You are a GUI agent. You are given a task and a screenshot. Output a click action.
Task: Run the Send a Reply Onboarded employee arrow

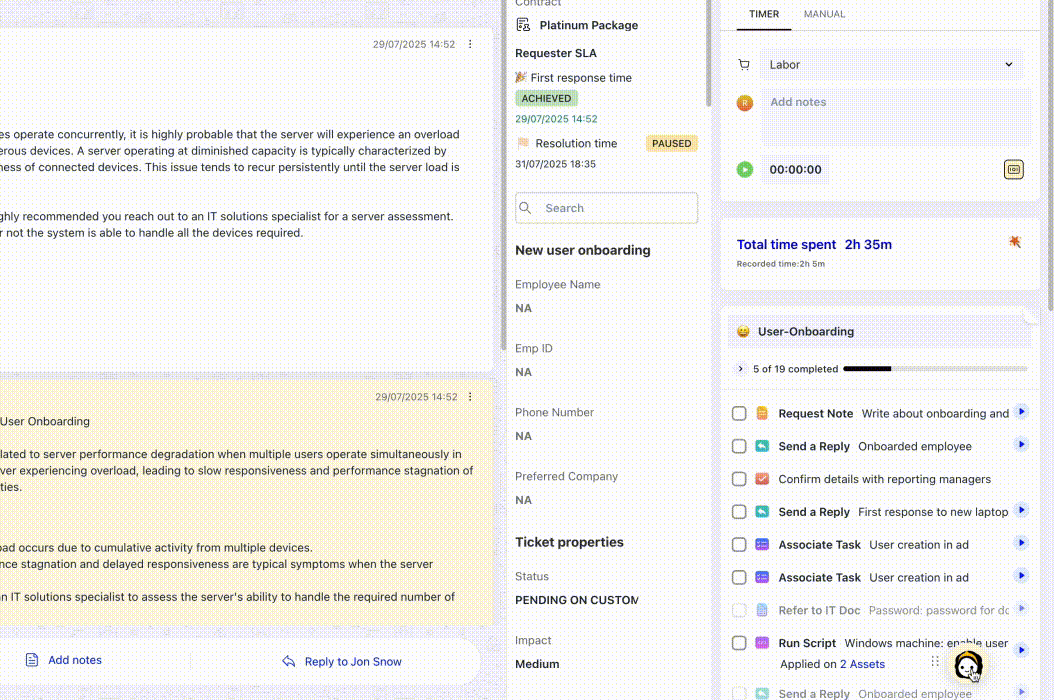point(1021,444)
